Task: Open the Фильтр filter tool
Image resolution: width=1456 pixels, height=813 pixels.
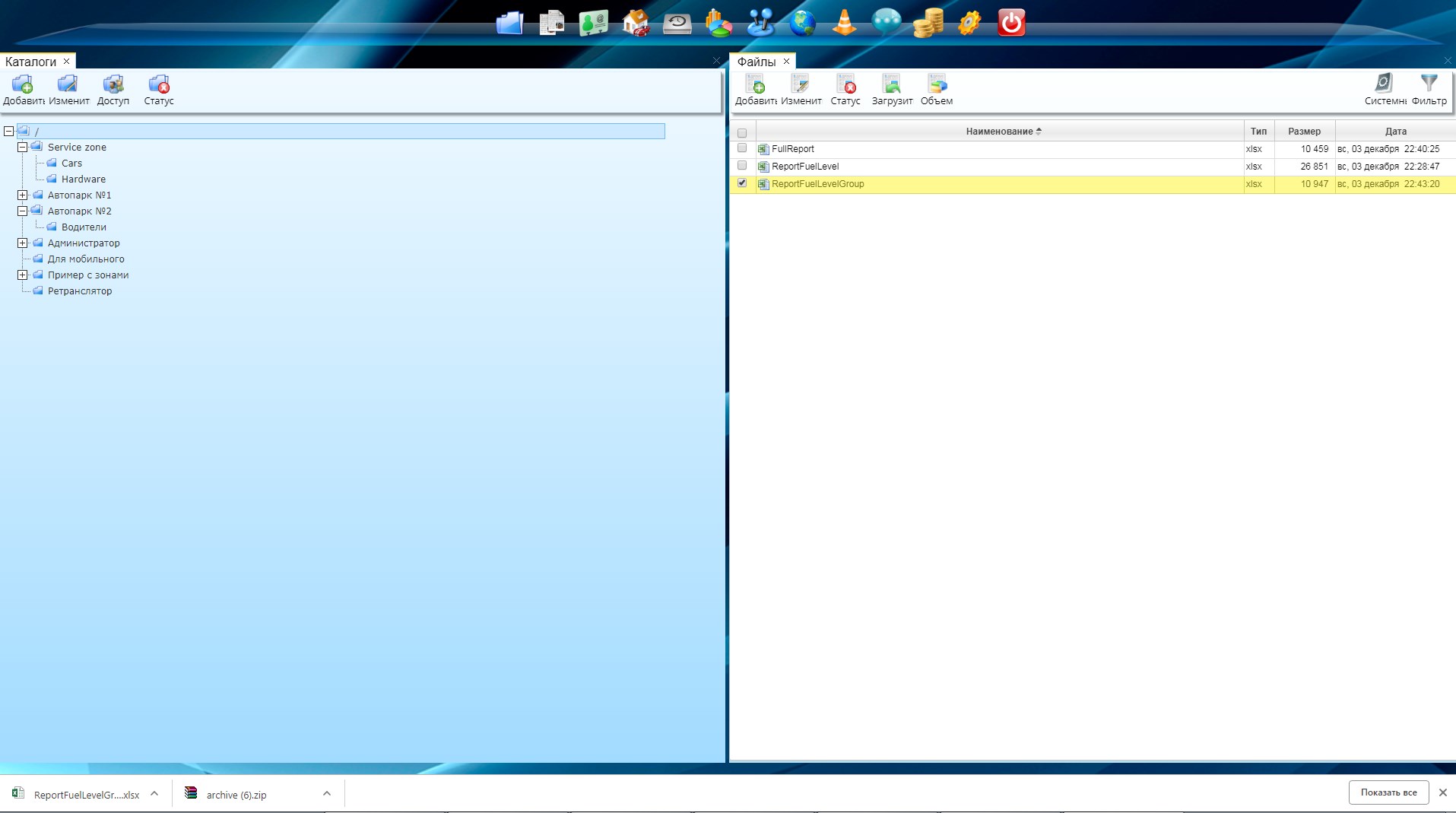Action: coord(1429,90)
